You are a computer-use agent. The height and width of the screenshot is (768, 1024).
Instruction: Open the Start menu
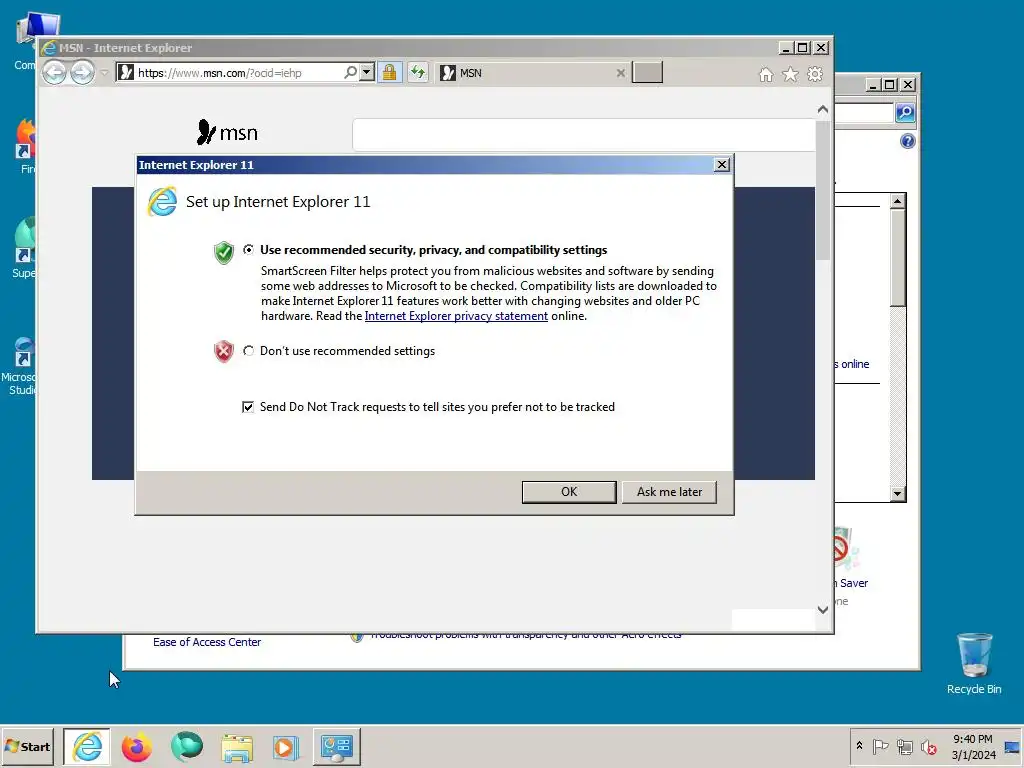pos(27,746)
